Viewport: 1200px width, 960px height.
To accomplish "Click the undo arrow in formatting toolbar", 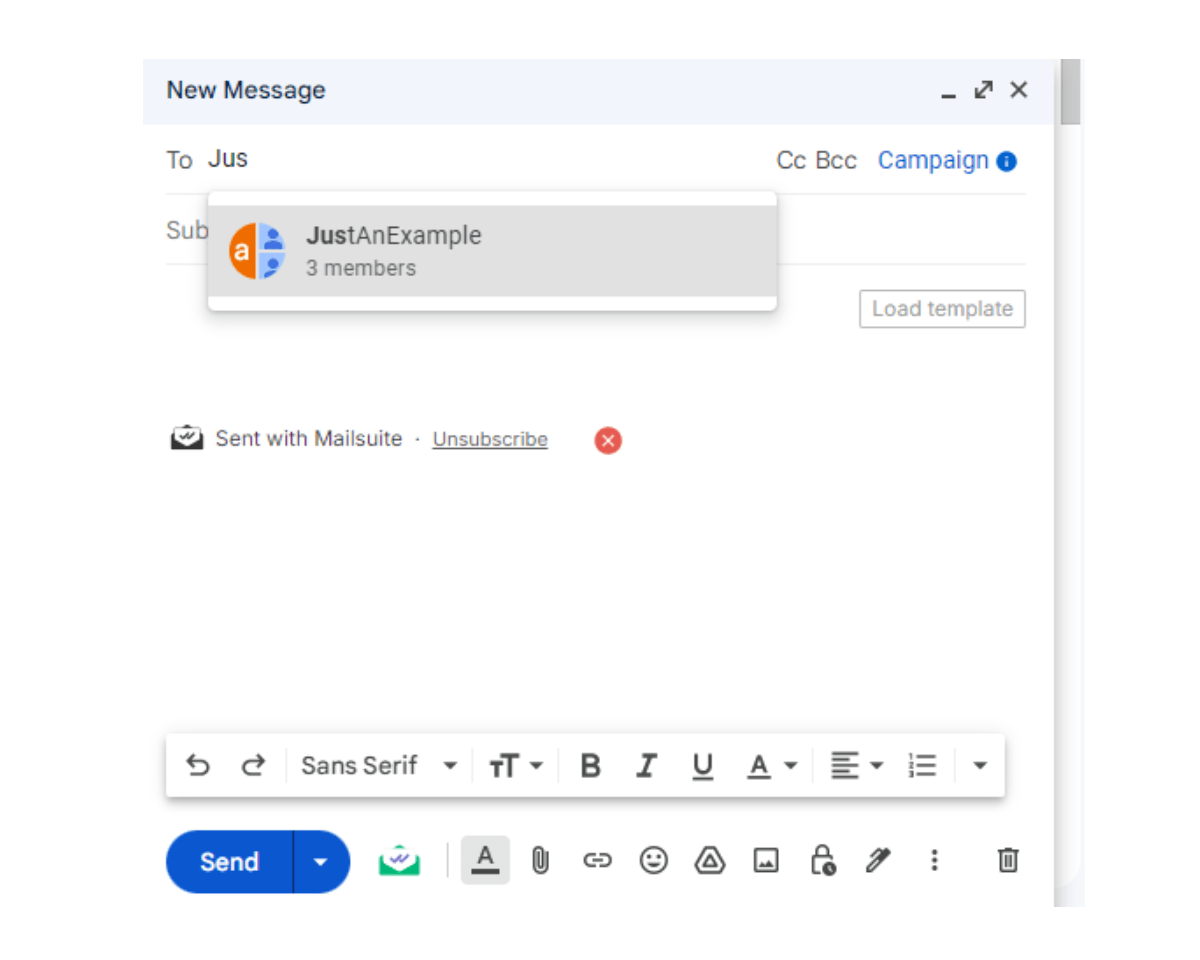I will coord(198,766).
